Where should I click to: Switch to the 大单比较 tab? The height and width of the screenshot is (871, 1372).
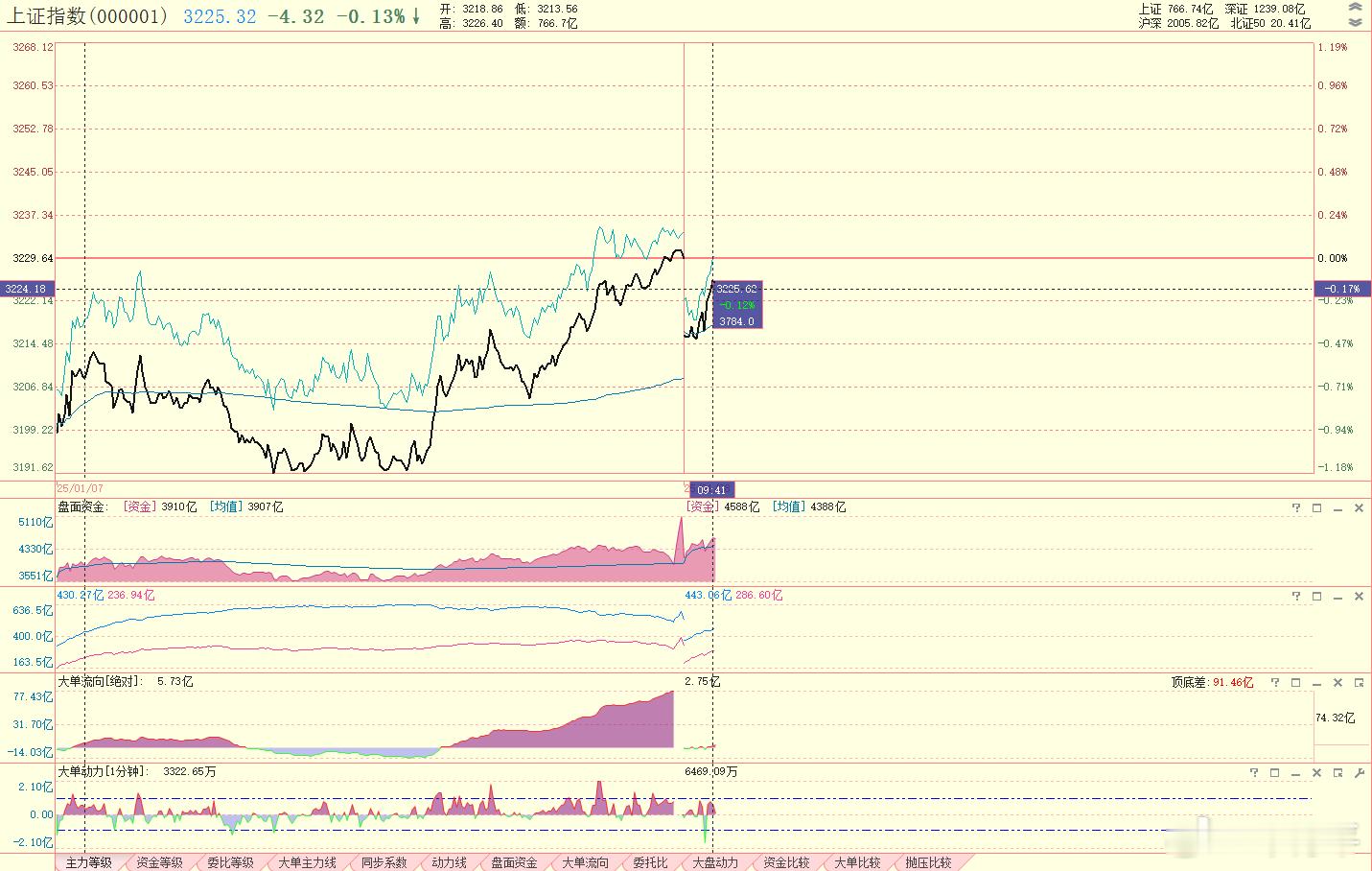(x=857, y=862)
